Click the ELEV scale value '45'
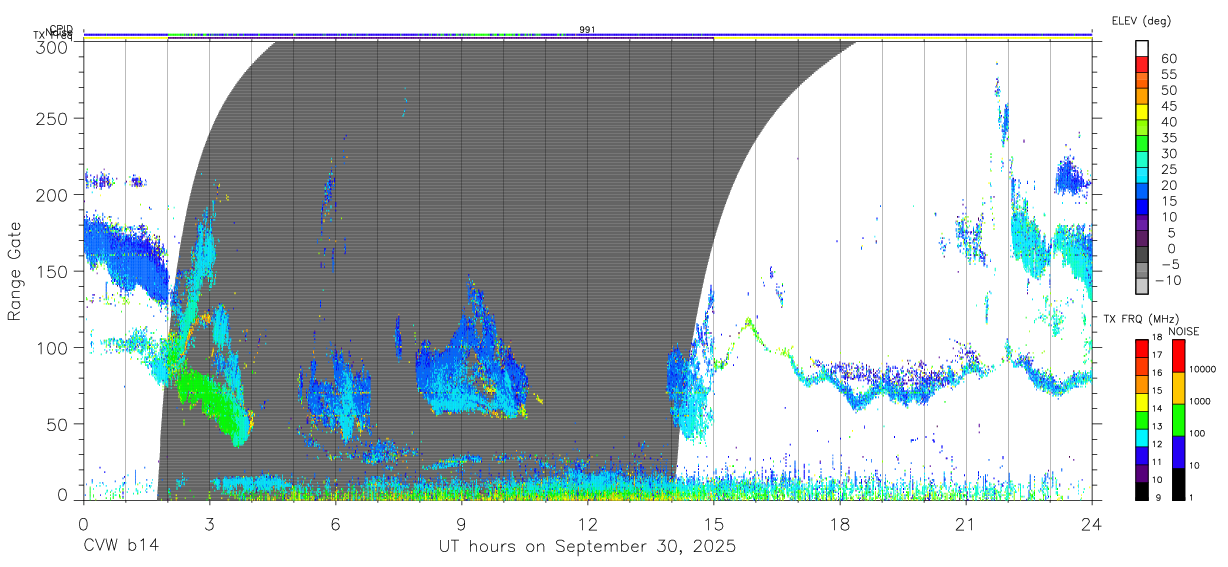This screenshot has height=567, width=1228. (x=1169, y=106)
